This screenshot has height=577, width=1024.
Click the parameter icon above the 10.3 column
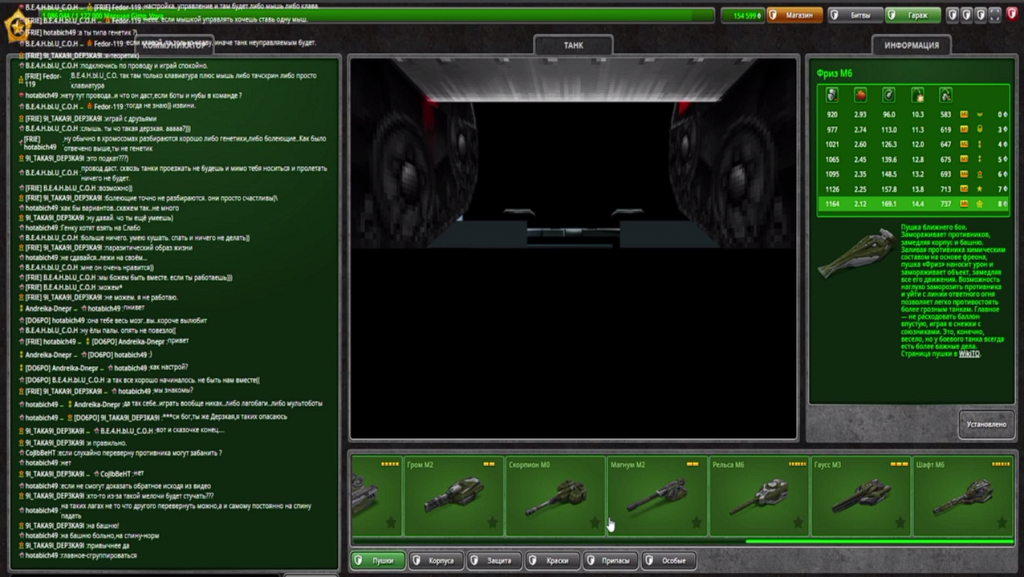(x=918, y=95)
